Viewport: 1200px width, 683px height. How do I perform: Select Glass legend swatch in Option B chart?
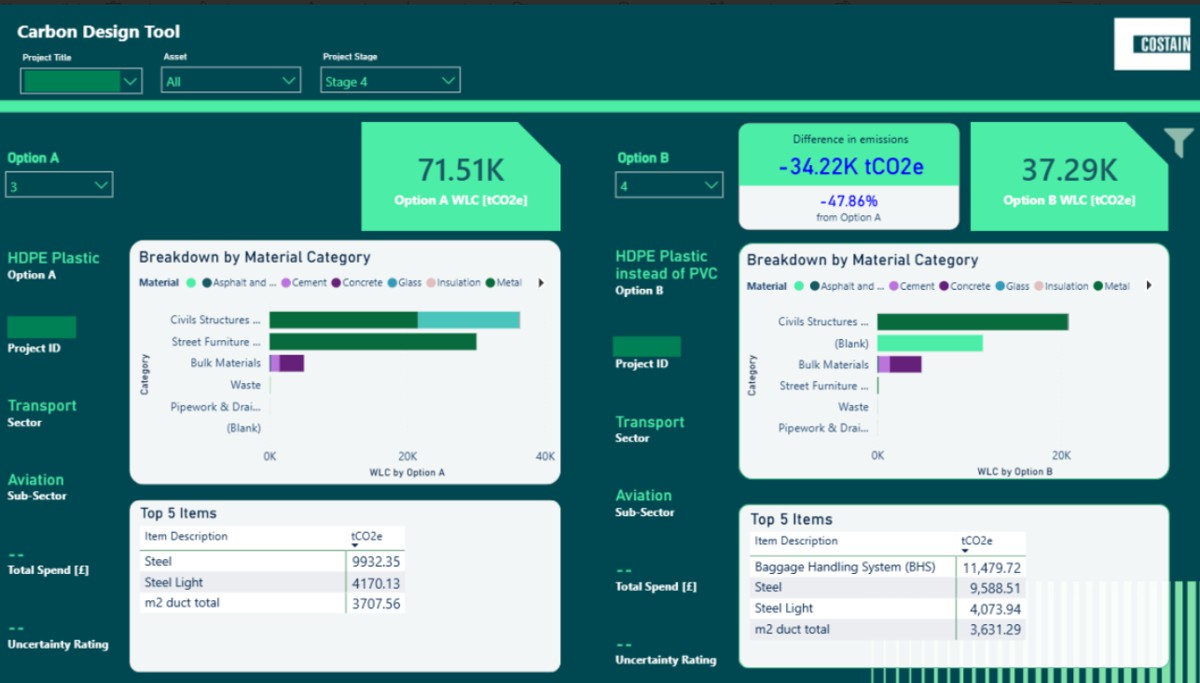pos(999,286)
